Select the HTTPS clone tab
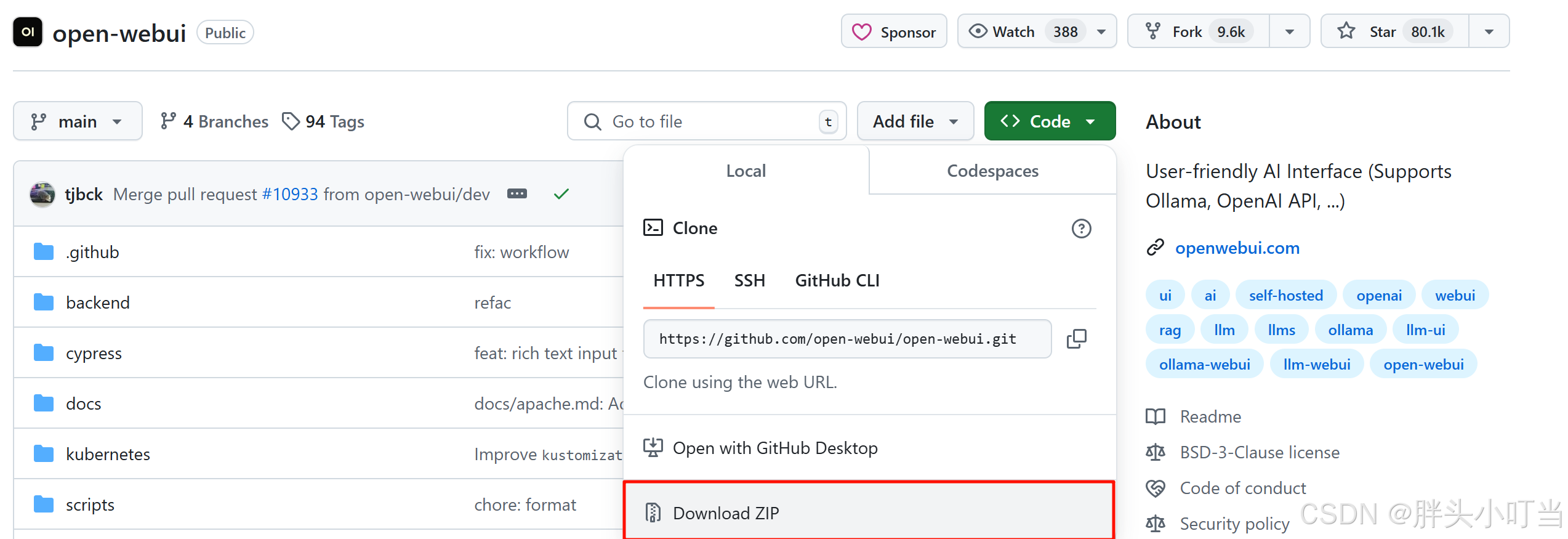This screenshot has width=1568, height=539. point(678,281)
